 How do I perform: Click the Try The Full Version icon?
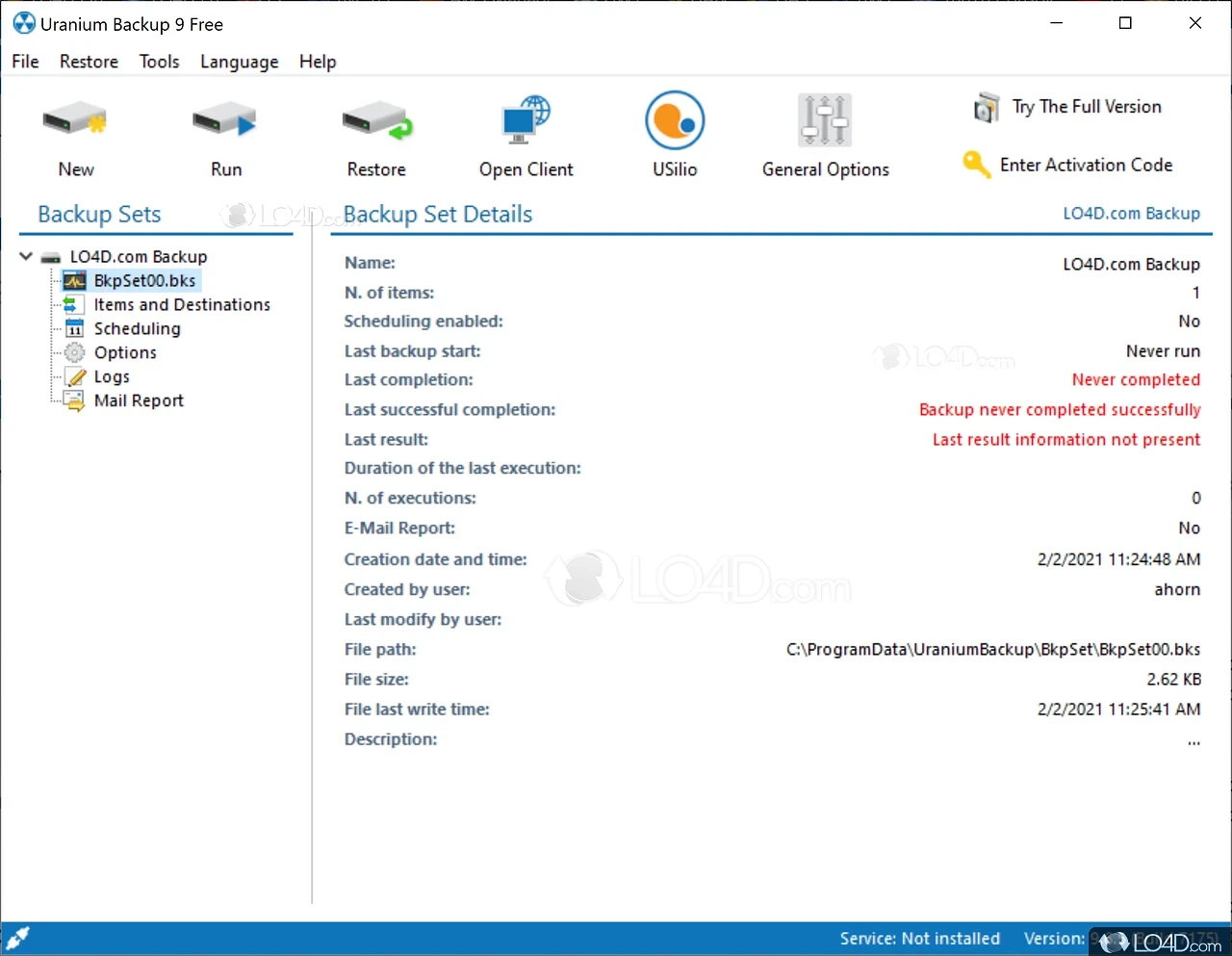(987, 107)
